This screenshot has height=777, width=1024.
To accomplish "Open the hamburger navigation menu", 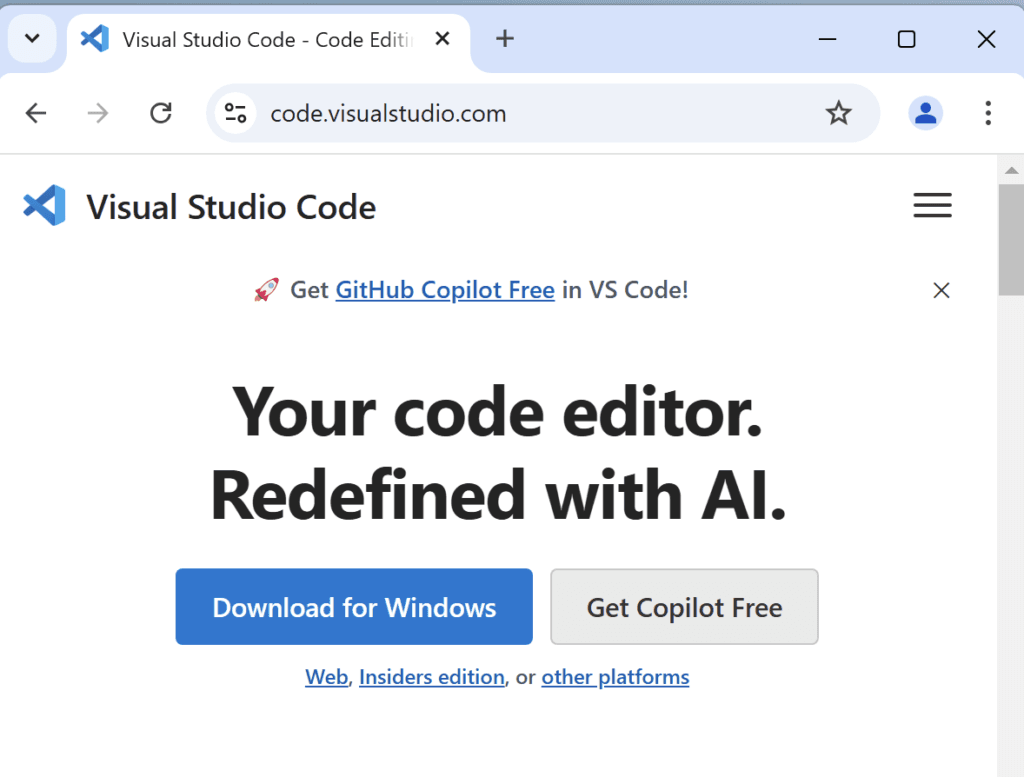I will pyautogui.click(x=932, y=205).
